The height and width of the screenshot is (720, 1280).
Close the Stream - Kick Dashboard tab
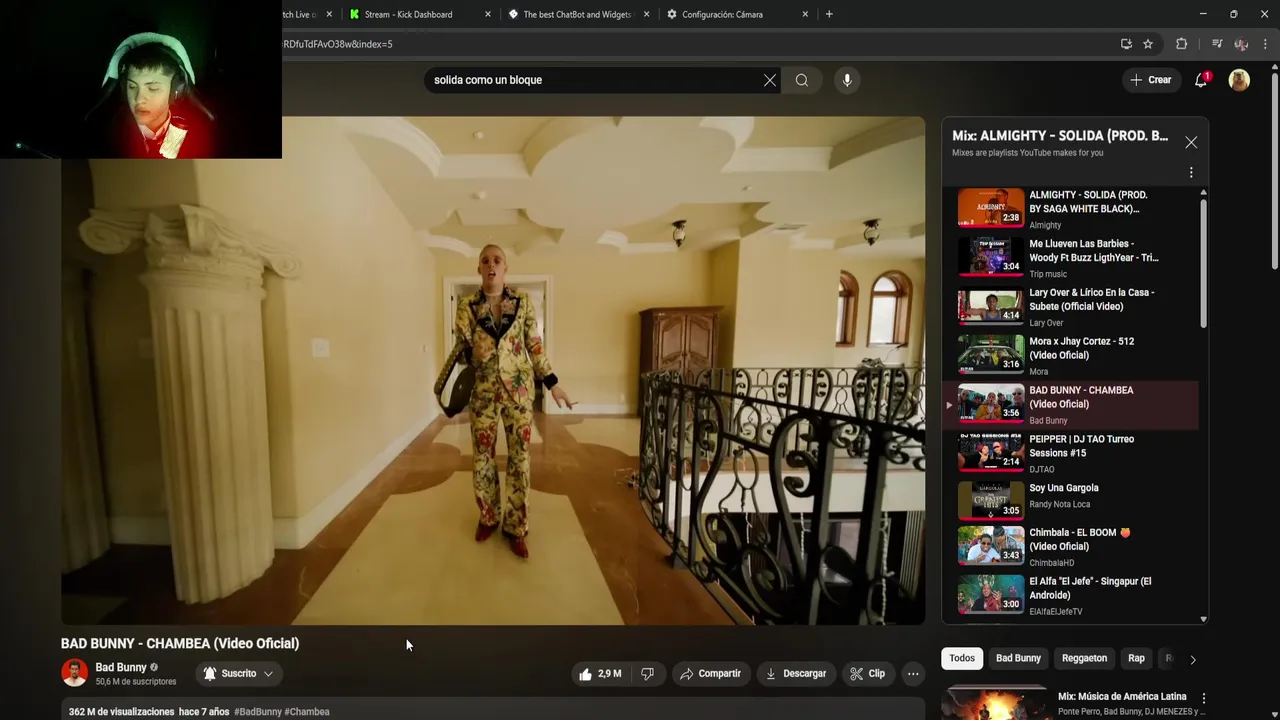[x=488, y=14]
